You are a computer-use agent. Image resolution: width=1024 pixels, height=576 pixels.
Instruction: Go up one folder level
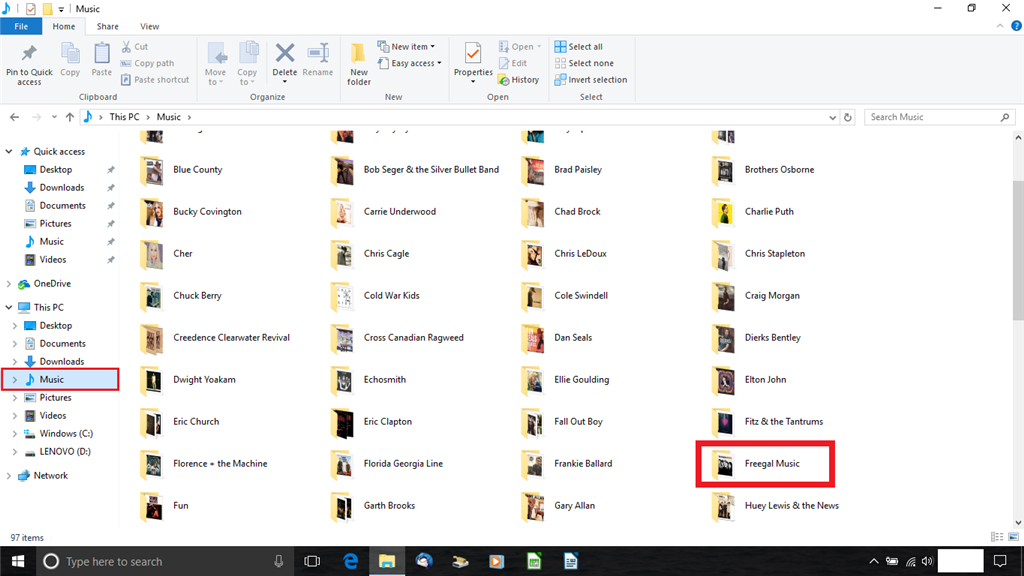tap(69, 117)
